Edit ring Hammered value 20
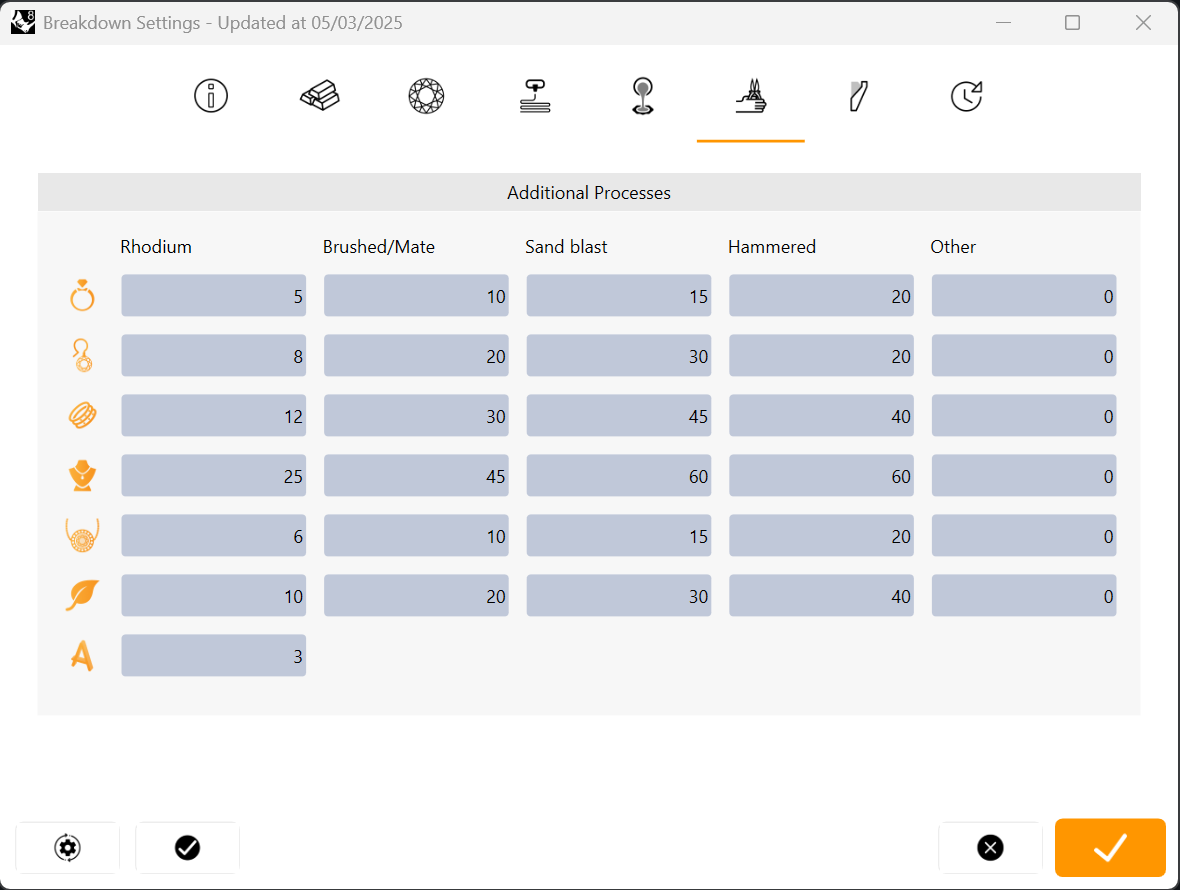Viewport: 1180px width, 890px height. coord(821,296)
